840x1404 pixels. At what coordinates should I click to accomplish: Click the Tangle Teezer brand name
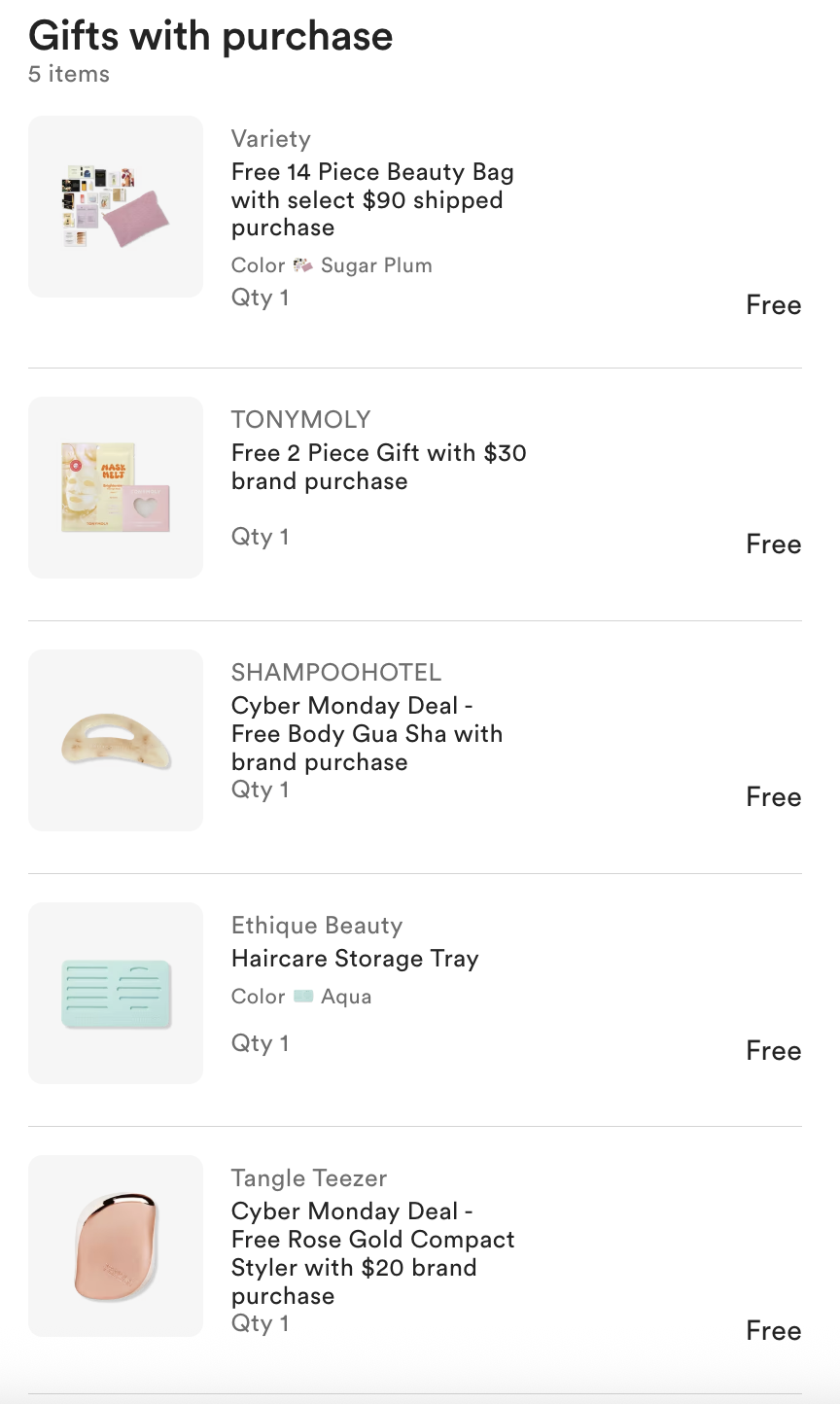point(308,1178)
